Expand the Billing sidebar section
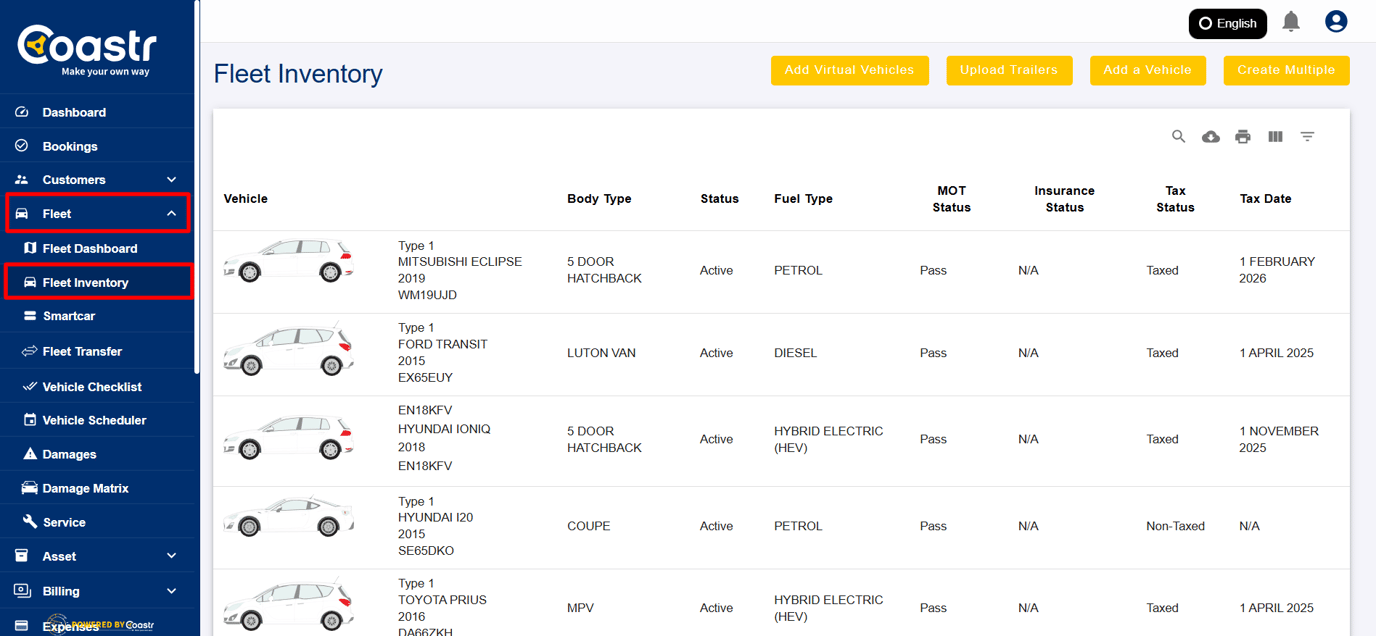The image size is (1376, 636). point(171,591)
